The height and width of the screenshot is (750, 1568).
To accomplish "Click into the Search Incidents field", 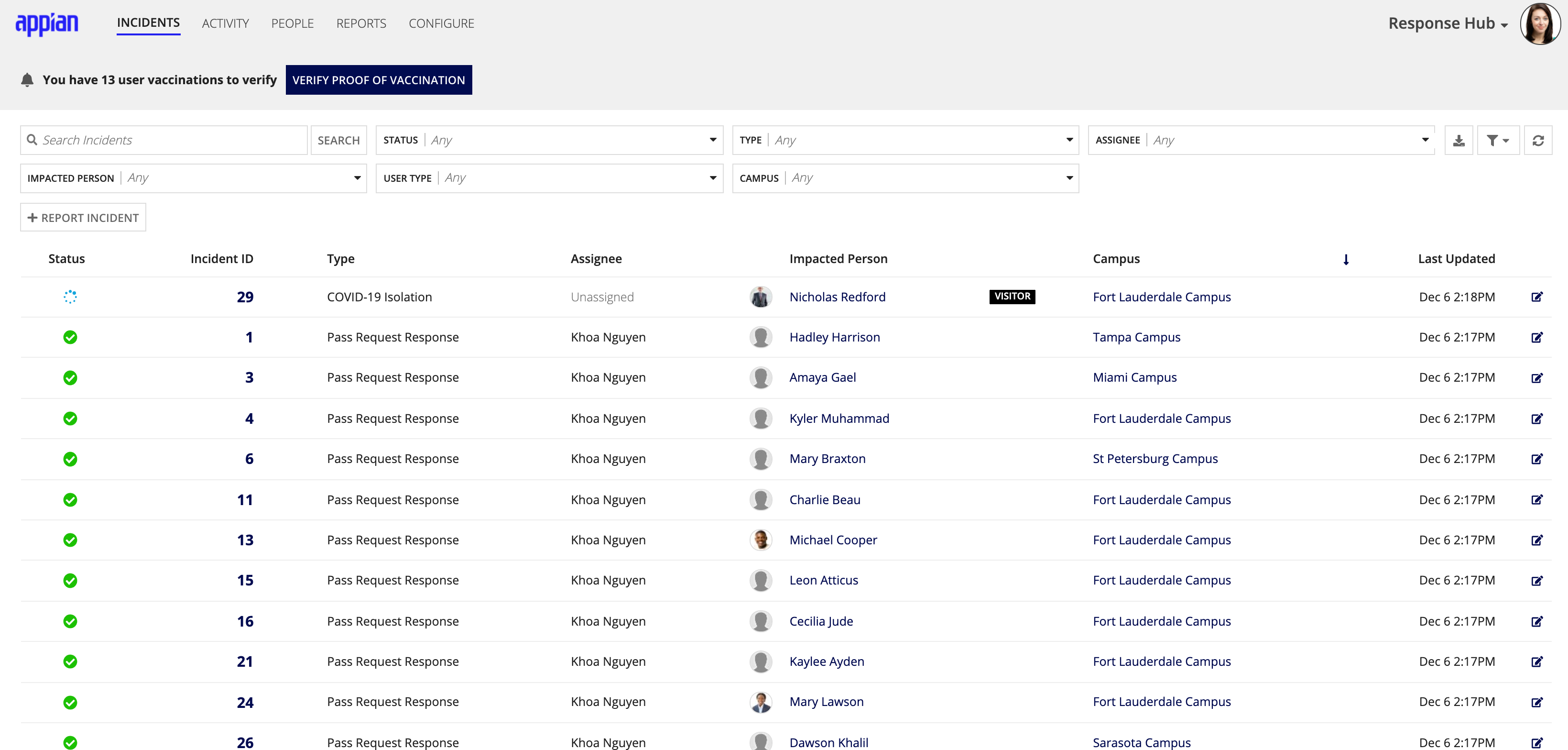I will coord(164,140).
